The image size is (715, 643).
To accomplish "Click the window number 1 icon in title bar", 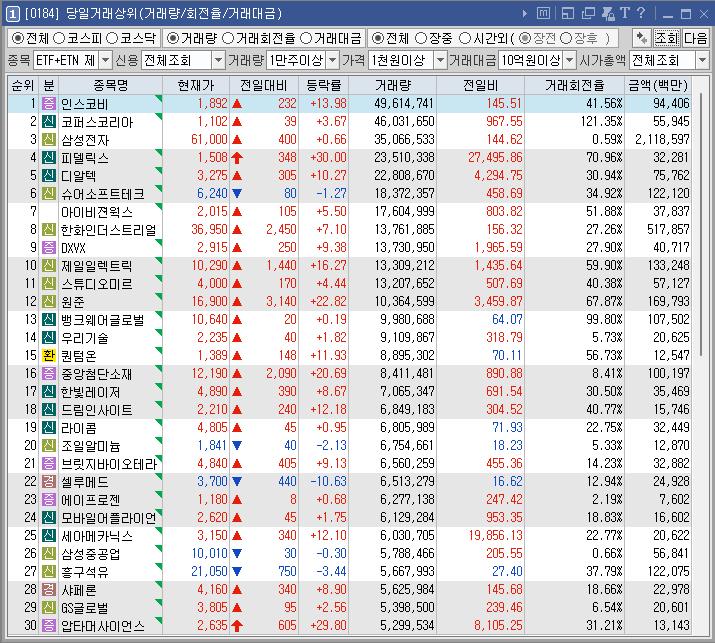I will click(13, 14).
